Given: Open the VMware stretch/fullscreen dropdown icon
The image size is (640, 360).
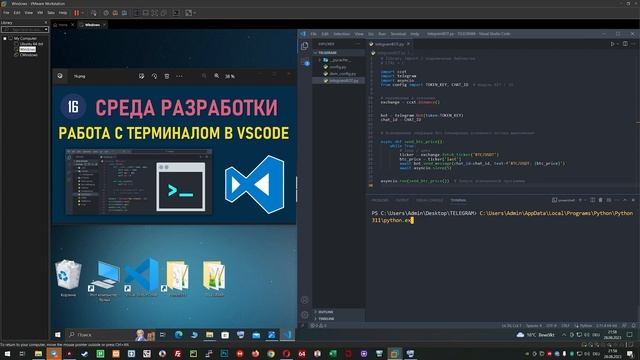Looking at the screenshot, I should 190,13.
